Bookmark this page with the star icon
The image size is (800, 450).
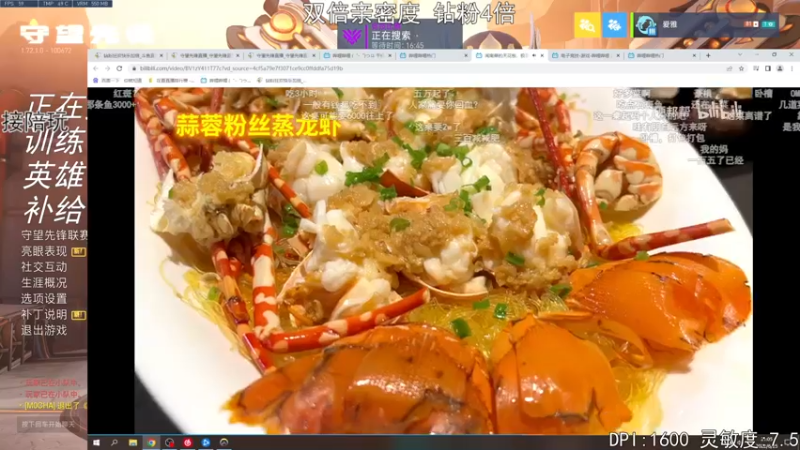tap(741, 68)
